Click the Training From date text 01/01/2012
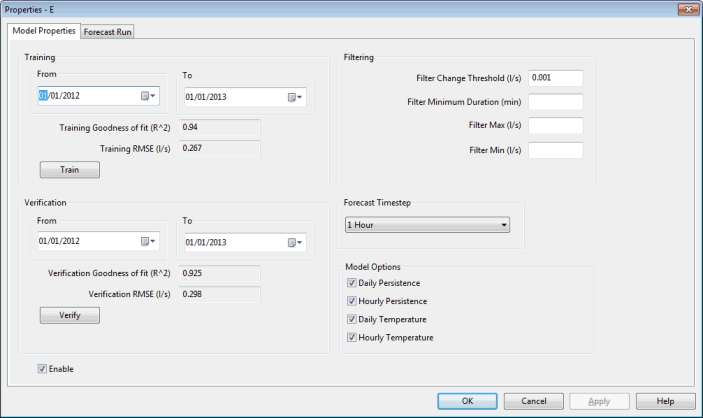The width and height of the screenshot is (703, 418). 59,96
